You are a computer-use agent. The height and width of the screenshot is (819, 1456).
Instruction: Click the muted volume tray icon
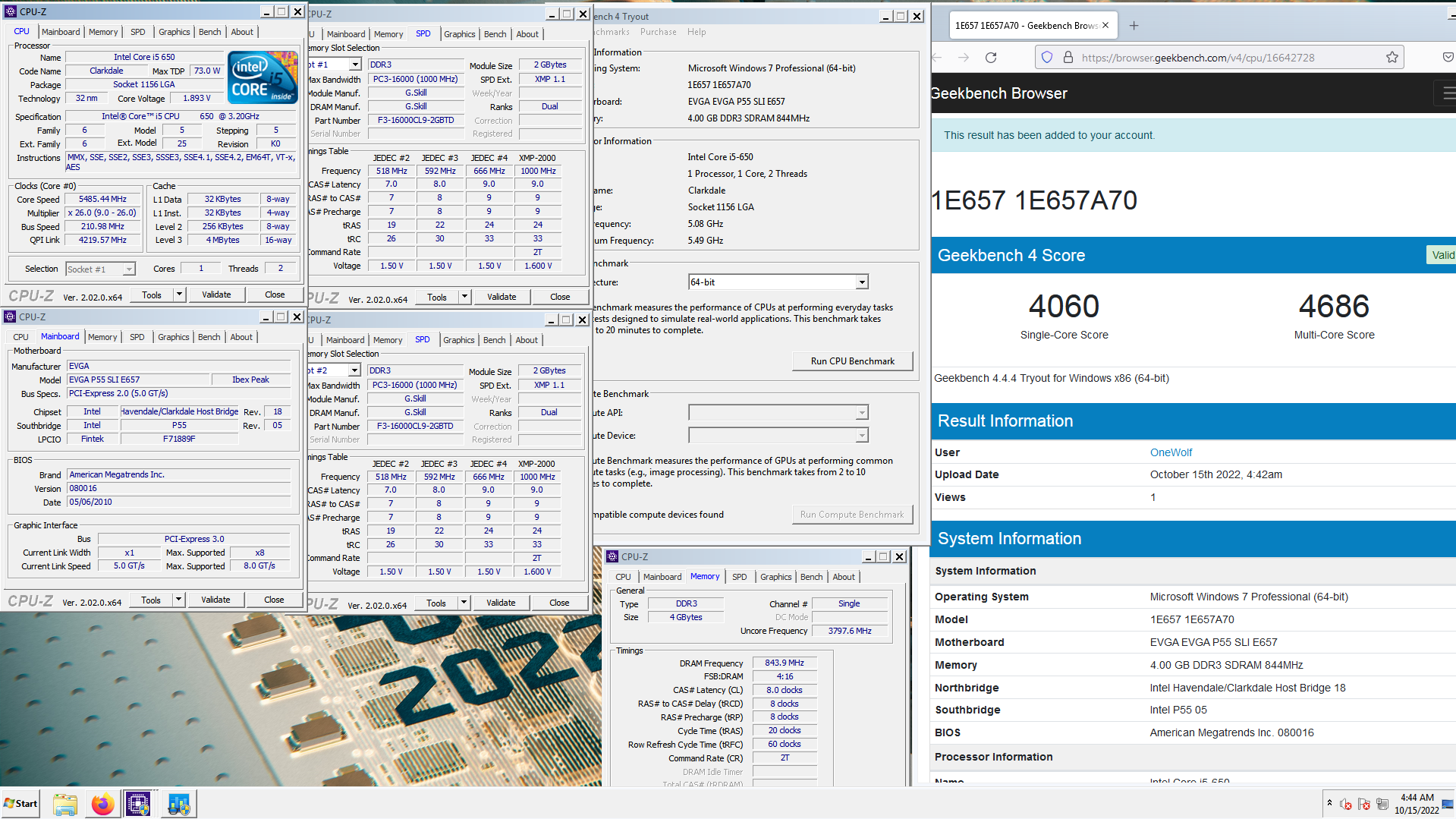[1346, 804]
